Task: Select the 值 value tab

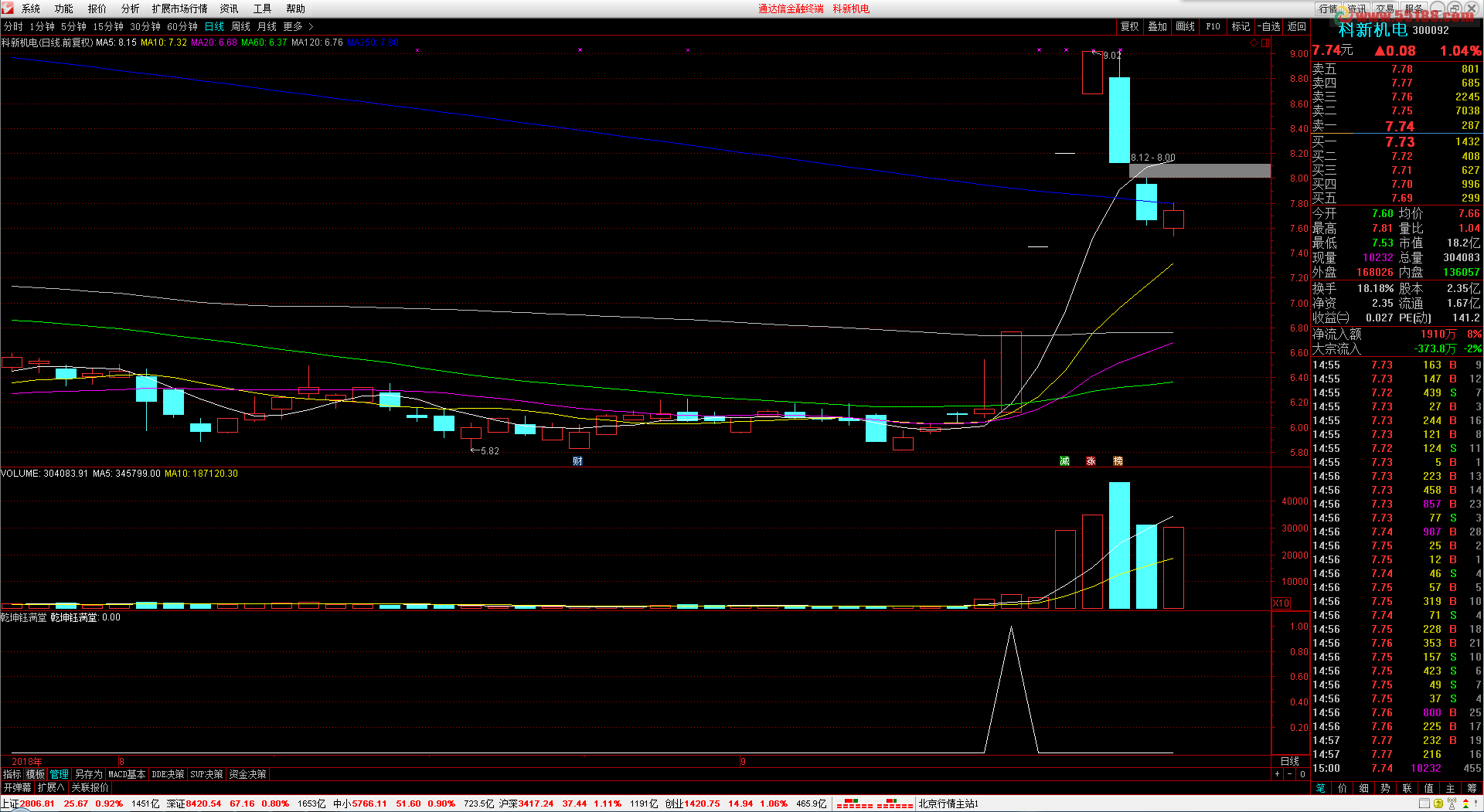Action: tap(1429, 788)
